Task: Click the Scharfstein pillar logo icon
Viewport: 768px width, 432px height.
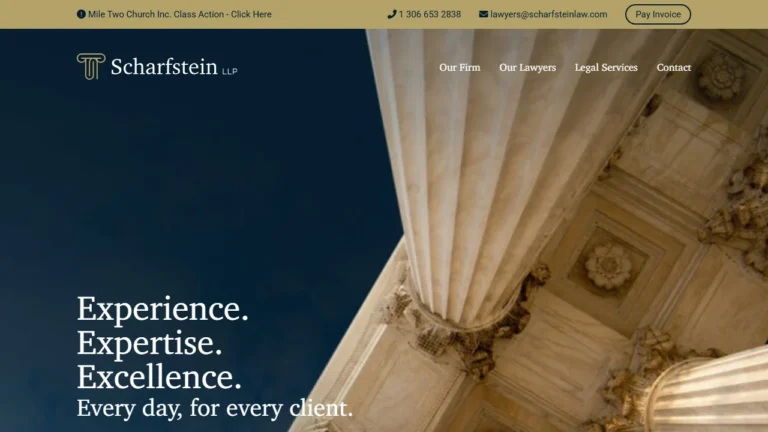Action: tap(91, 66)
